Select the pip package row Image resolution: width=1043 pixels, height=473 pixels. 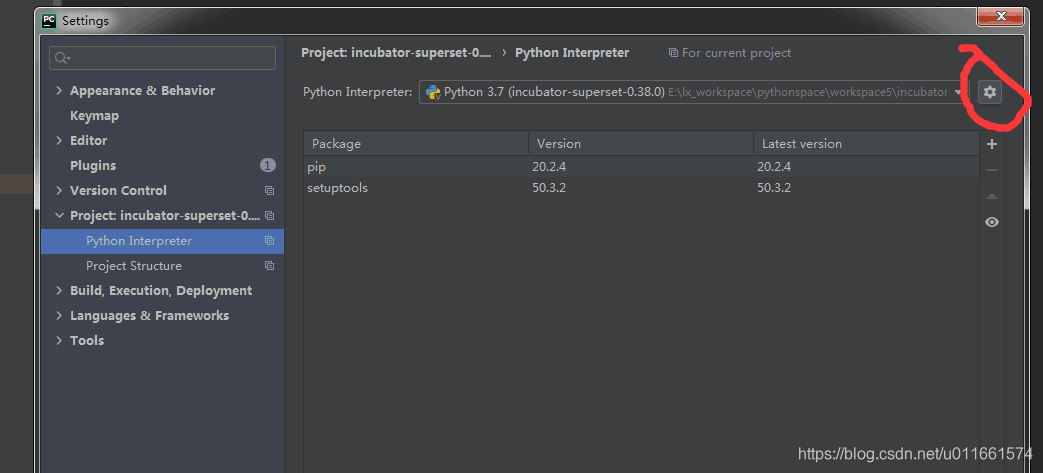641,167
